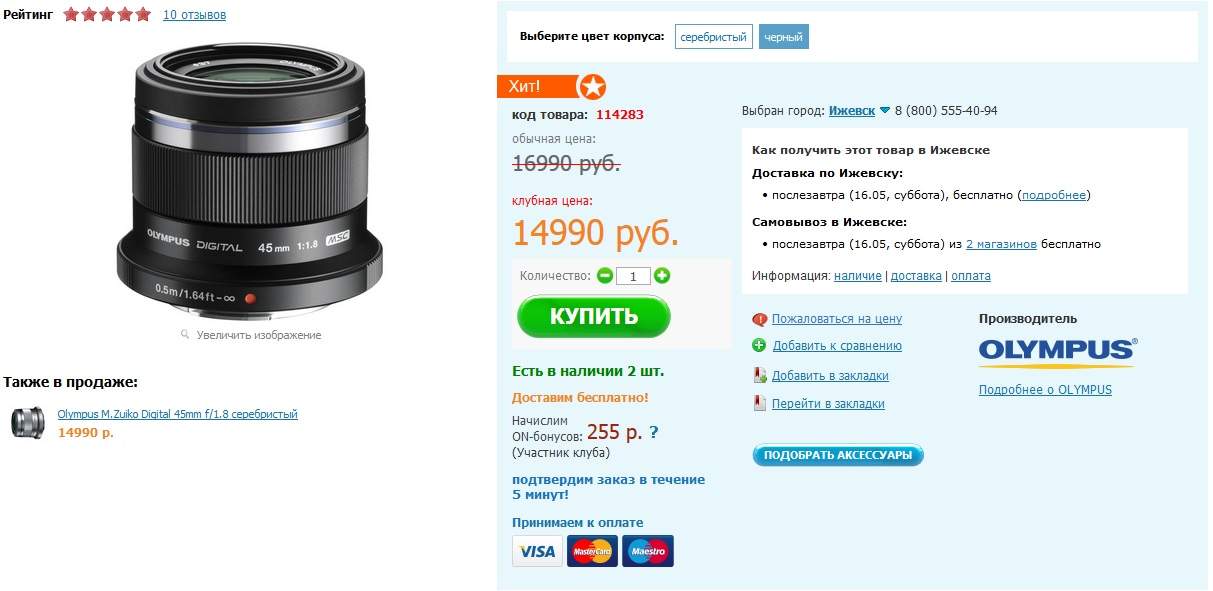Viewport: 1213px width, 591px height.
Task: Open the city dropdown arrow next to Ижевск
Action: coord(885,111)
